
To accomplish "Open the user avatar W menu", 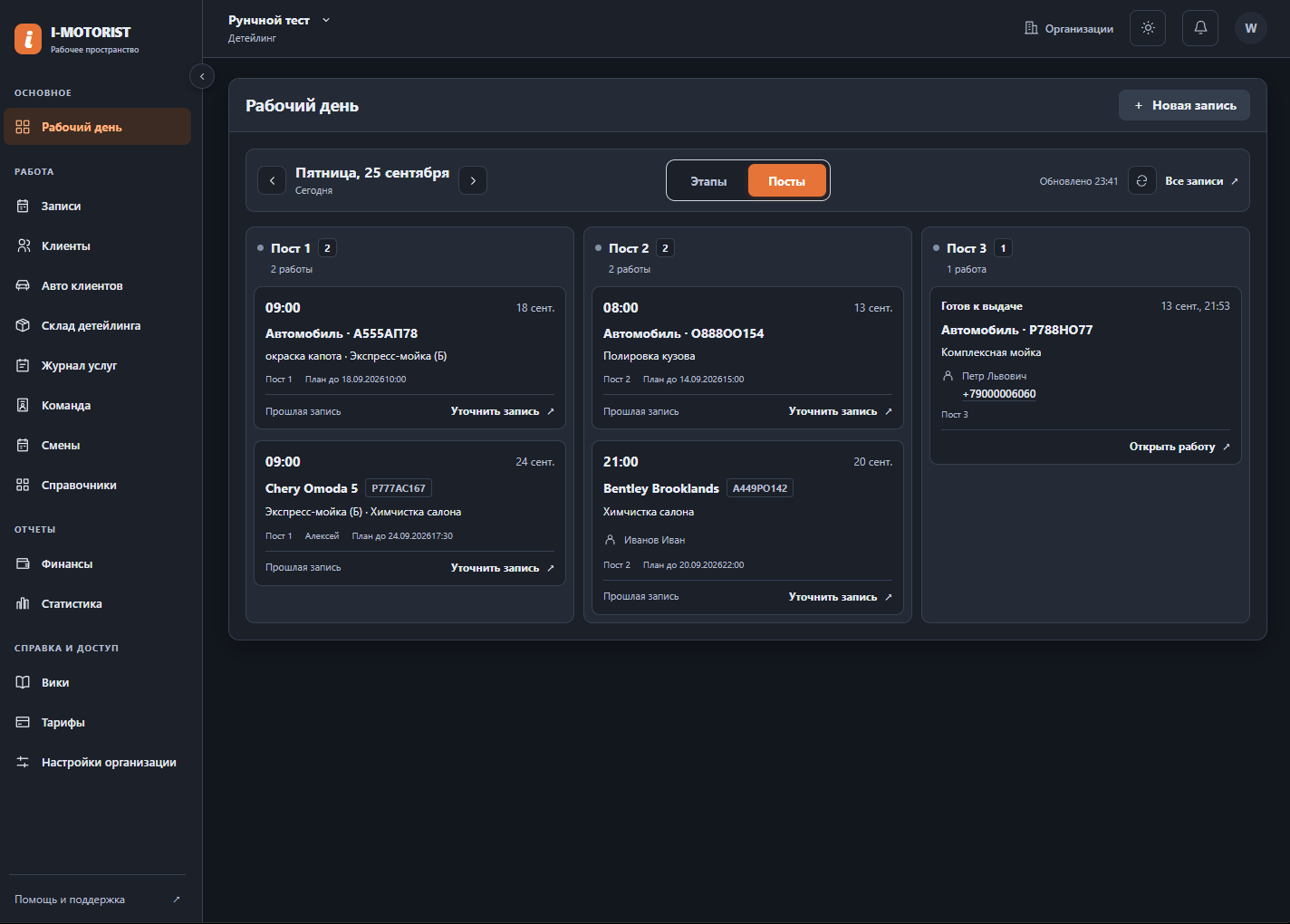I will [x=1251, y=28].
